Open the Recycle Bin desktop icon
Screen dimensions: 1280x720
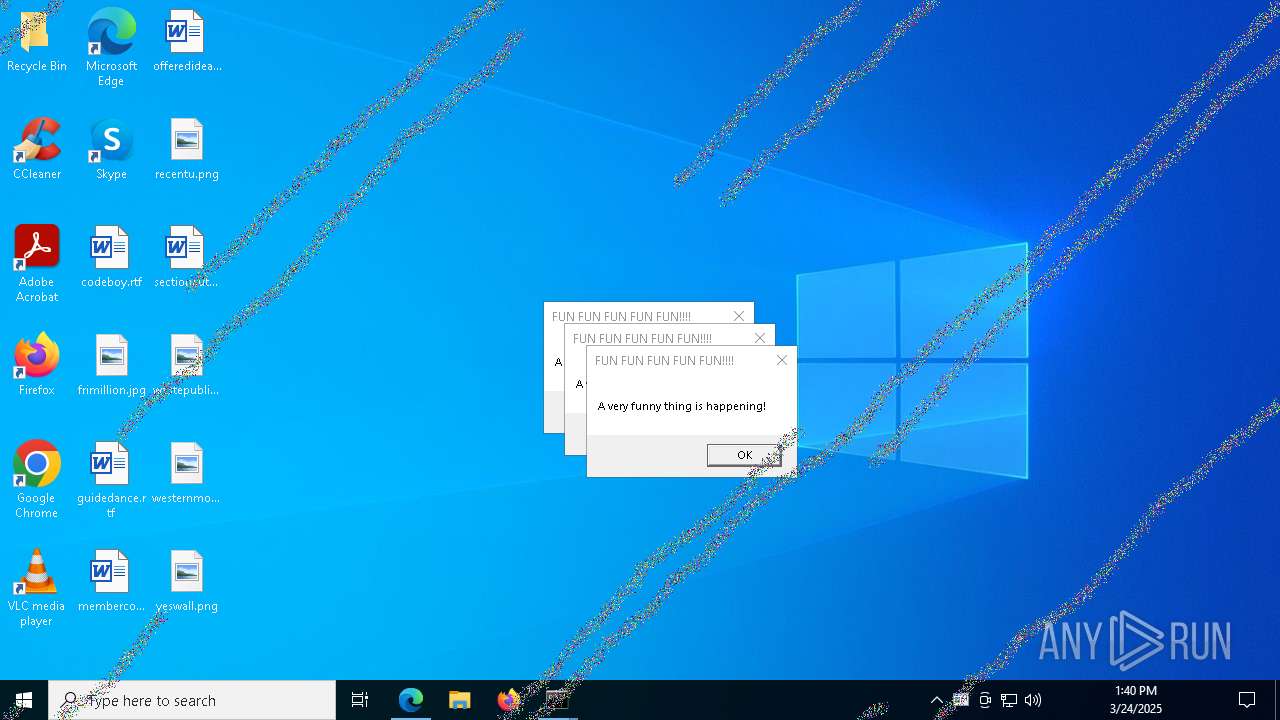36,42
